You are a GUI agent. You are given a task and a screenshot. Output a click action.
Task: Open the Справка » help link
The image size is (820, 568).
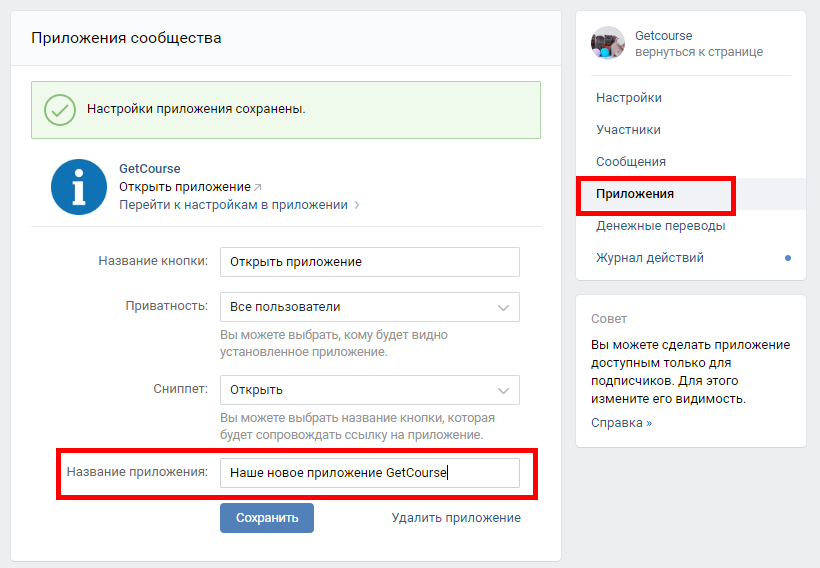[x=621, y=423]
